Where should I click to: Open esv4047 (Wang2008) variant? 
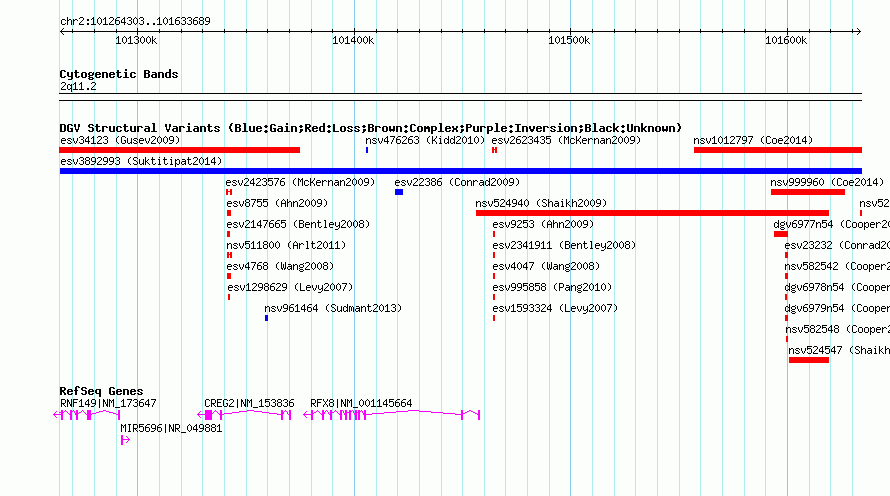546,266
